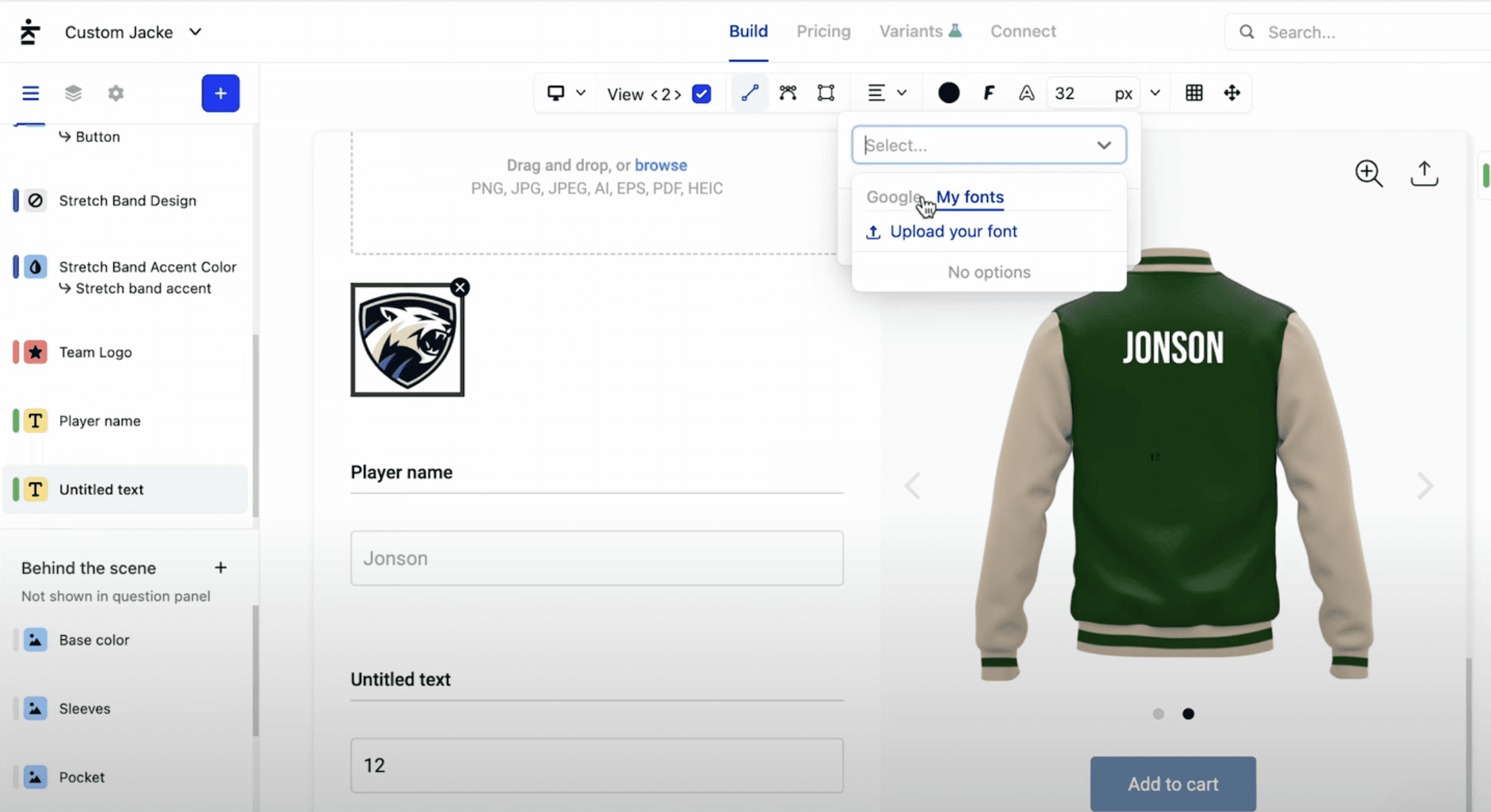
Task: Click the desktop device preview icon
Action: (x=556, y=93)
